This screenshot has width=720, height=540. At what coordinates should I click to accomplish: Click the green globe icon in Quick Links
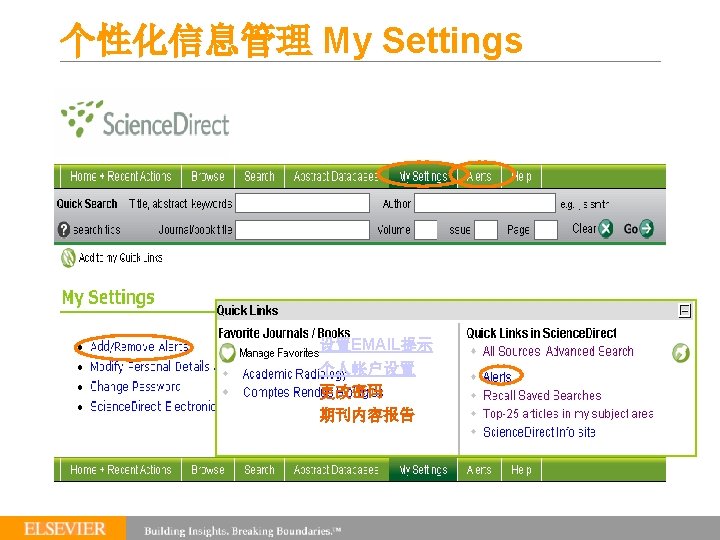[x=681, y=353]
